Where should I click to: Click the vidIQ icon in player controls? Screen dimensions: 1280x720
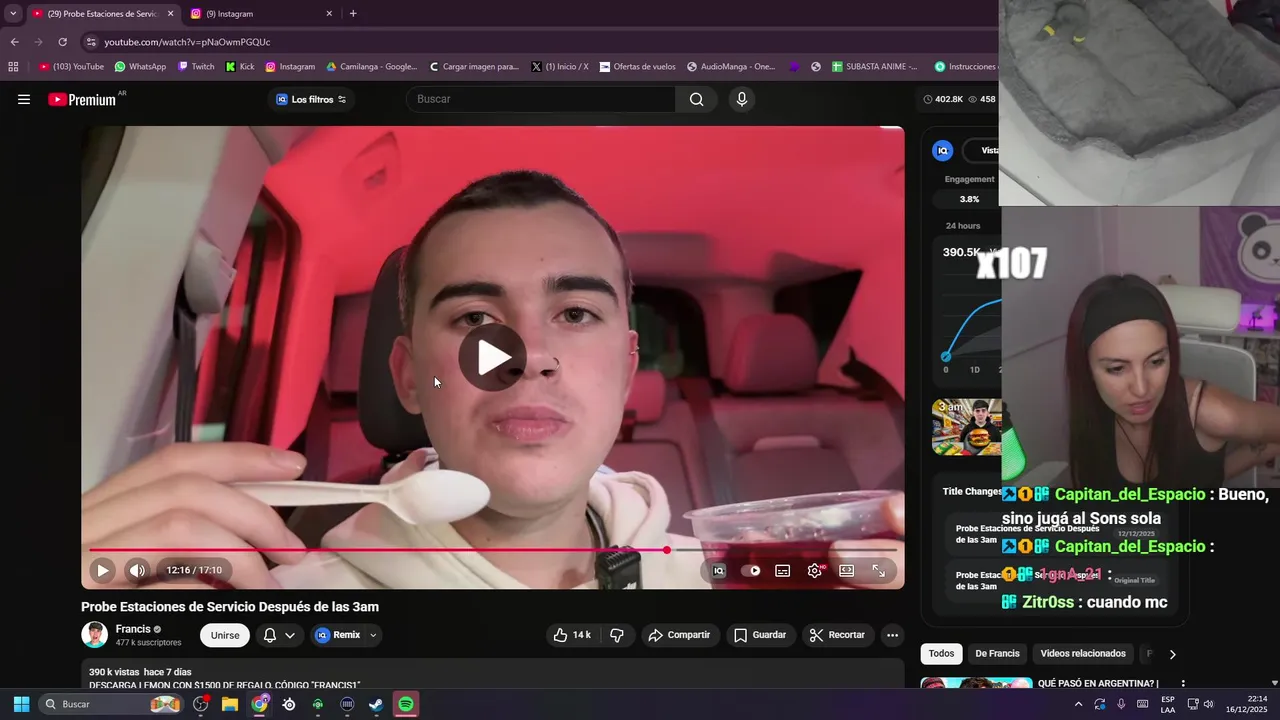(x=718, y=570)
